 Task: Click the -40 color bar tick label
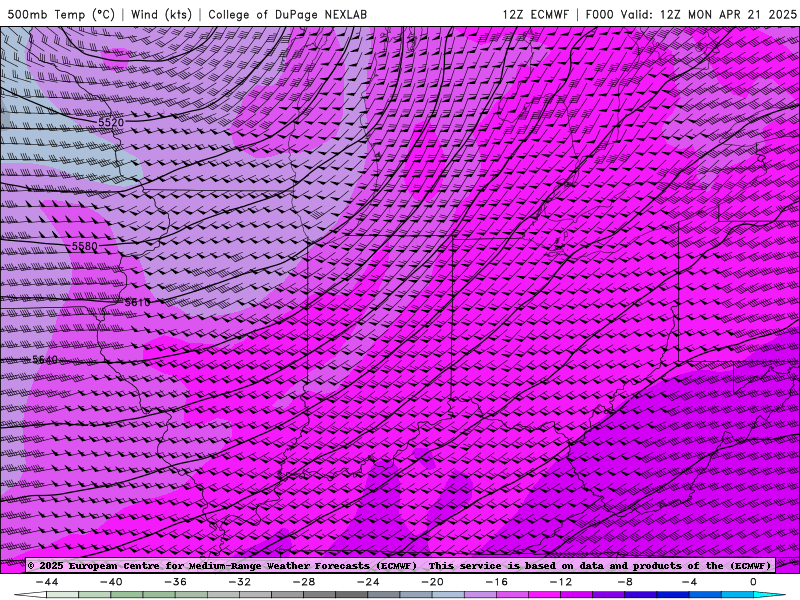pos(111,582)
